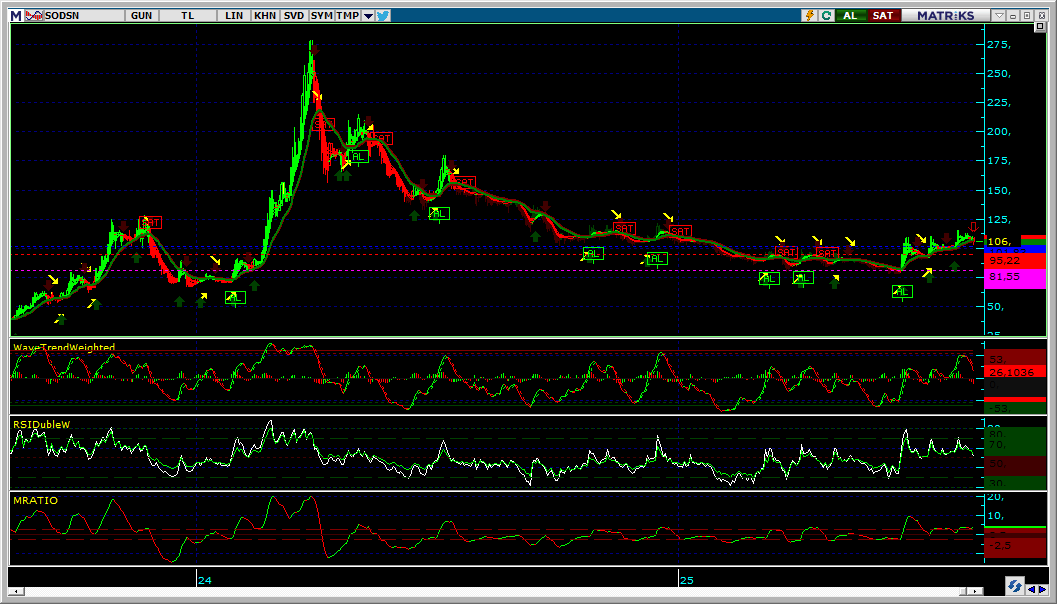Click the 150, price axis label
Viewport: 1057px width, 604px height.
[1000, 191]
